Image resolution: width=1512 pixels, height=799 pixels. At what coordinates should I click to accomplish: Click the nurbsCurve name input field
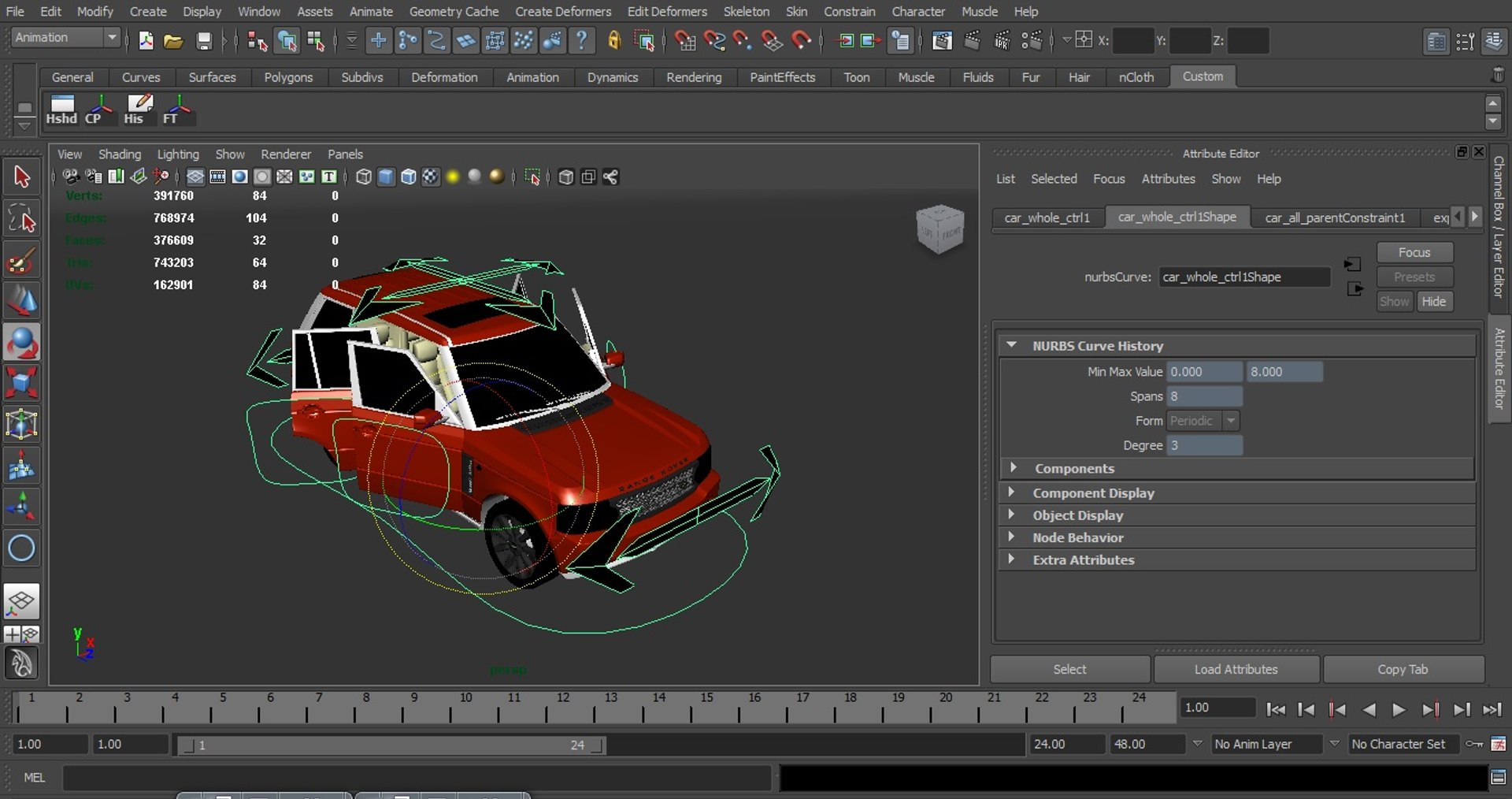pos(1245,277)
